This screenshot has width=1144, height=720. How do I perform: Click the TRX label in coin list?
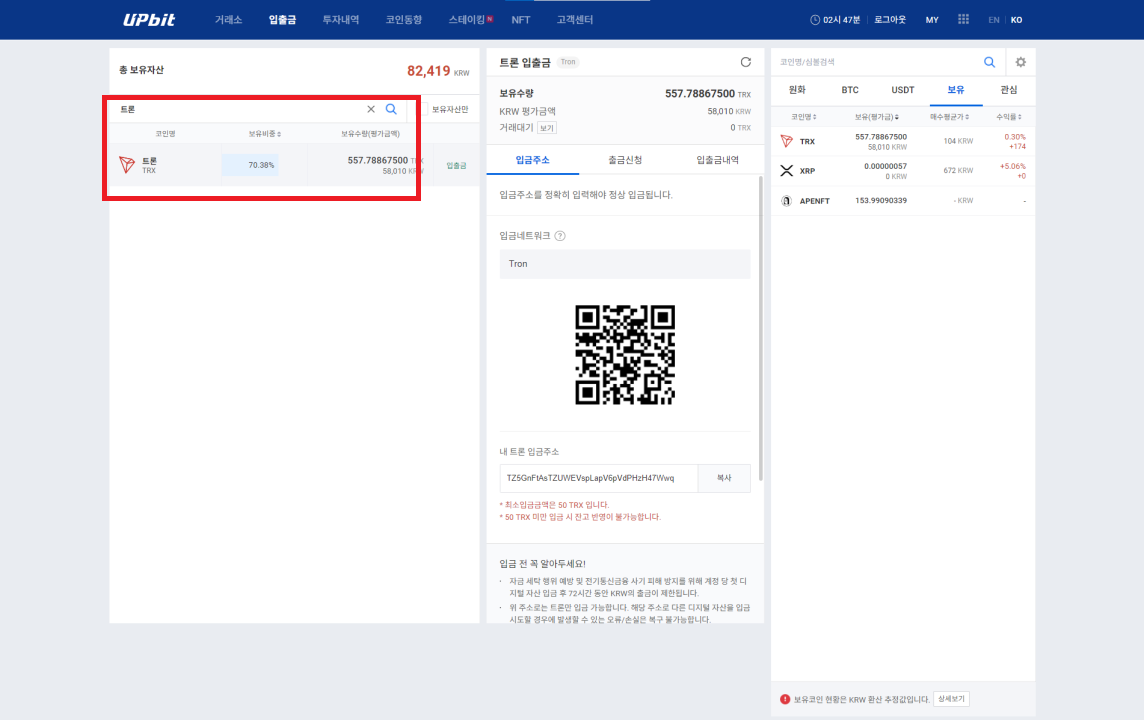click(807, 142)
